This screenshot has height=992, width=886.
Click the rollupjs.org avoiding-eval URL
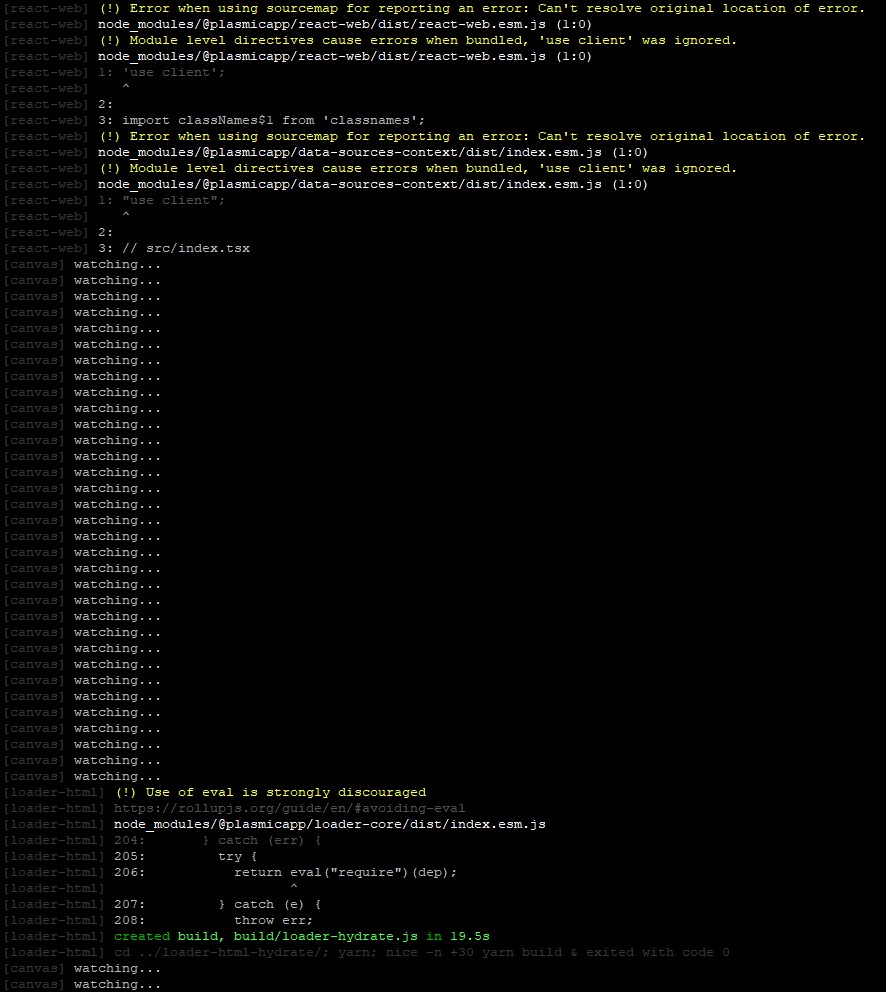coord(289,808)
